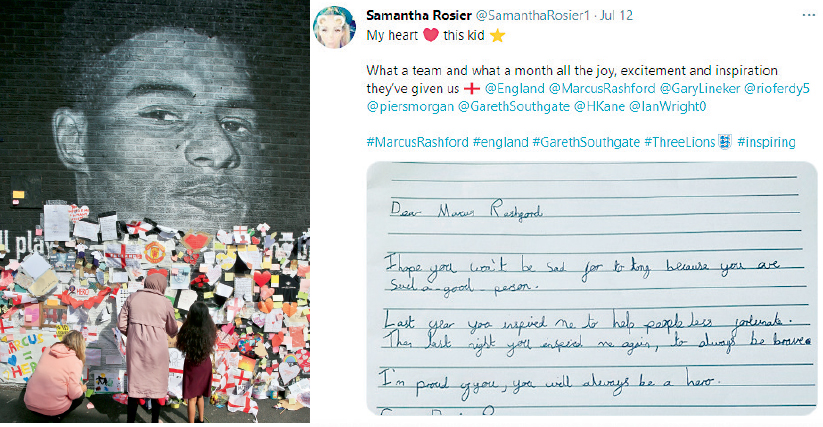Click the @SamanthaRosier1 handle
The image size is (823, 427).
pos(515,16)
